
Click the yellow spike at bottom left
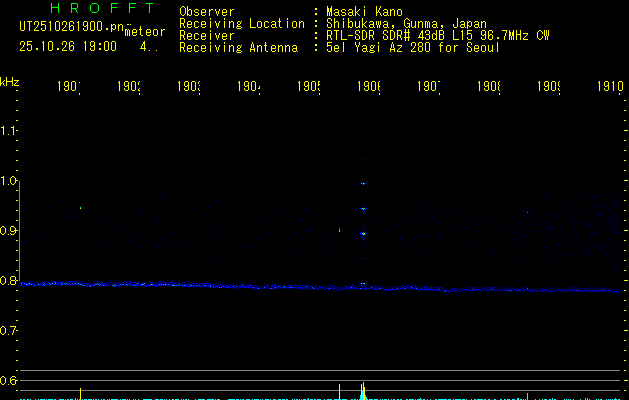point(80,393)
